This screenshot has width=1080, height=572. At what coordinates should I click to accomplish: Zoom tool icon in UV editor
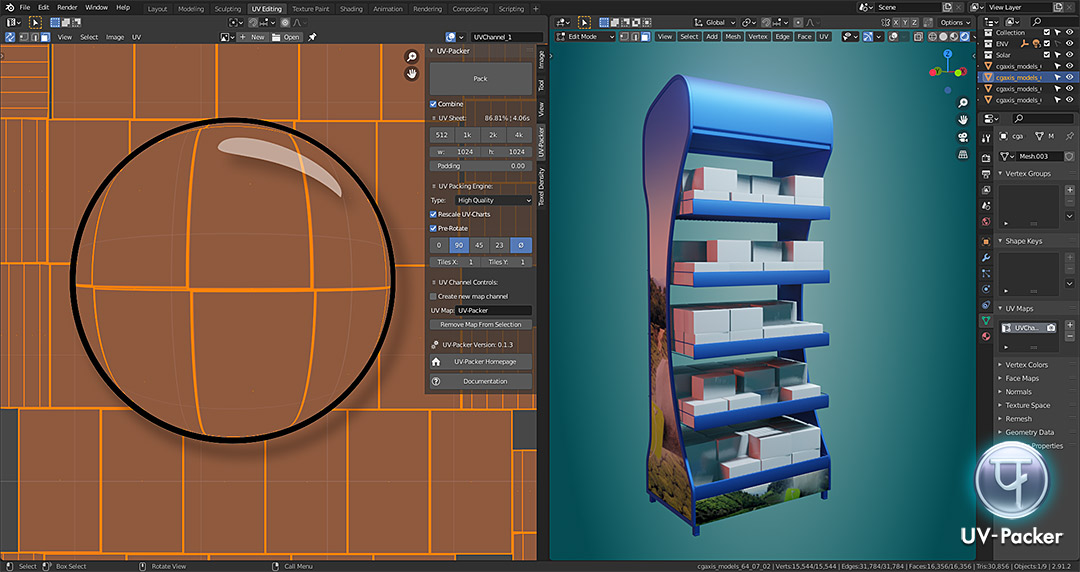coord(412,57)
